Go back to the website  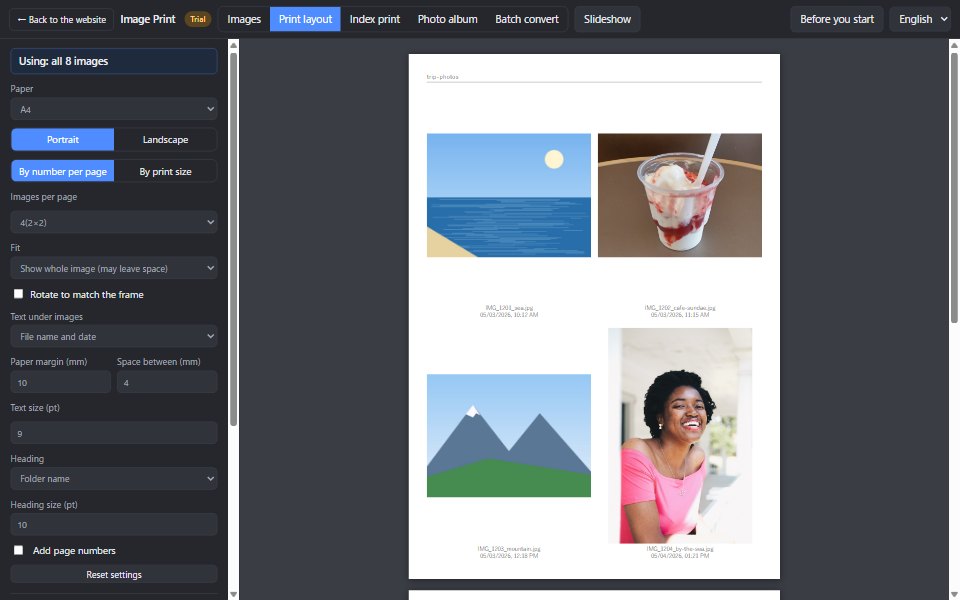point(61,20)
